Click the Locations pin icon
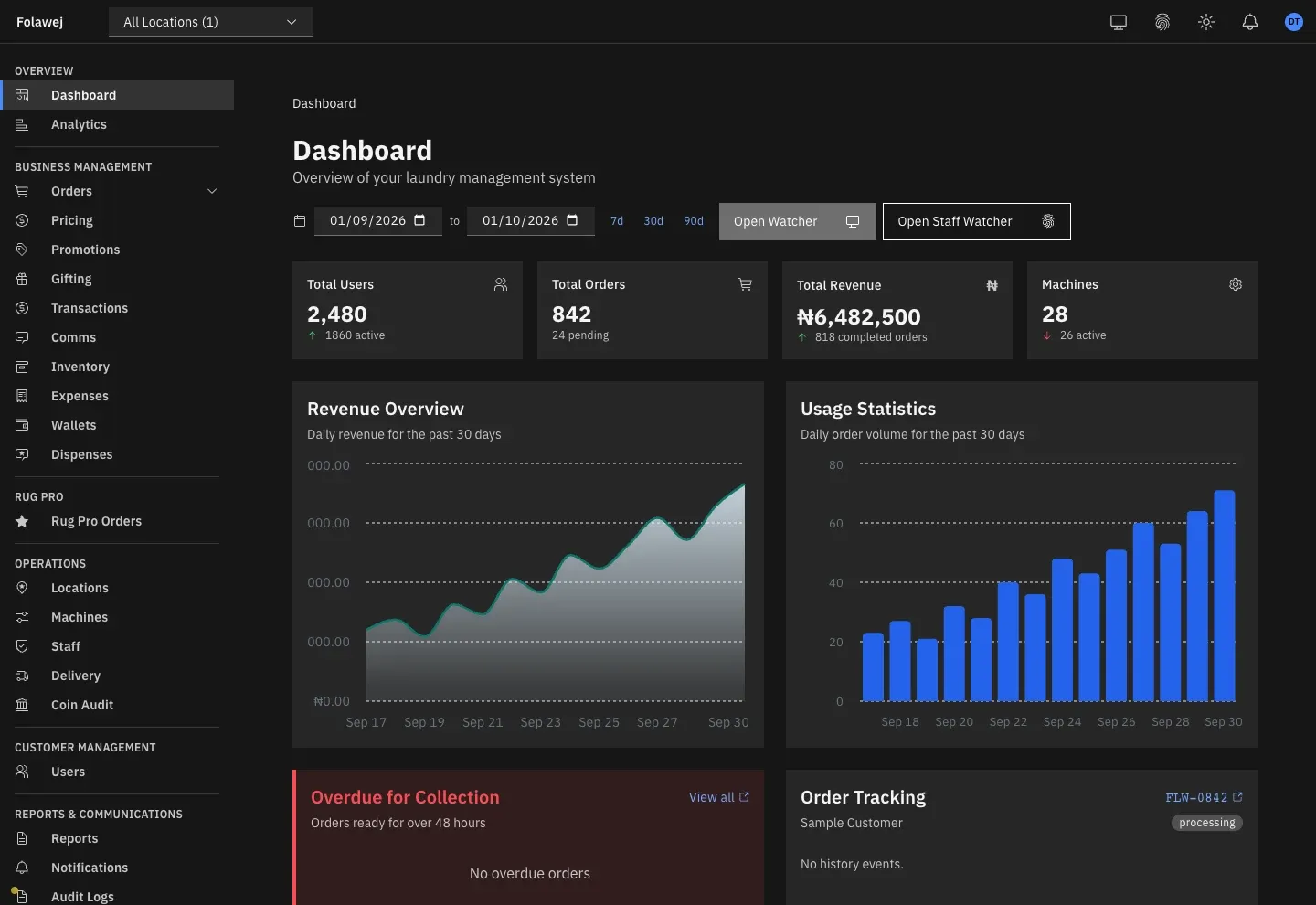Image resolution: width=1316 pixels, height=905 pixels. tap(22, 588)
